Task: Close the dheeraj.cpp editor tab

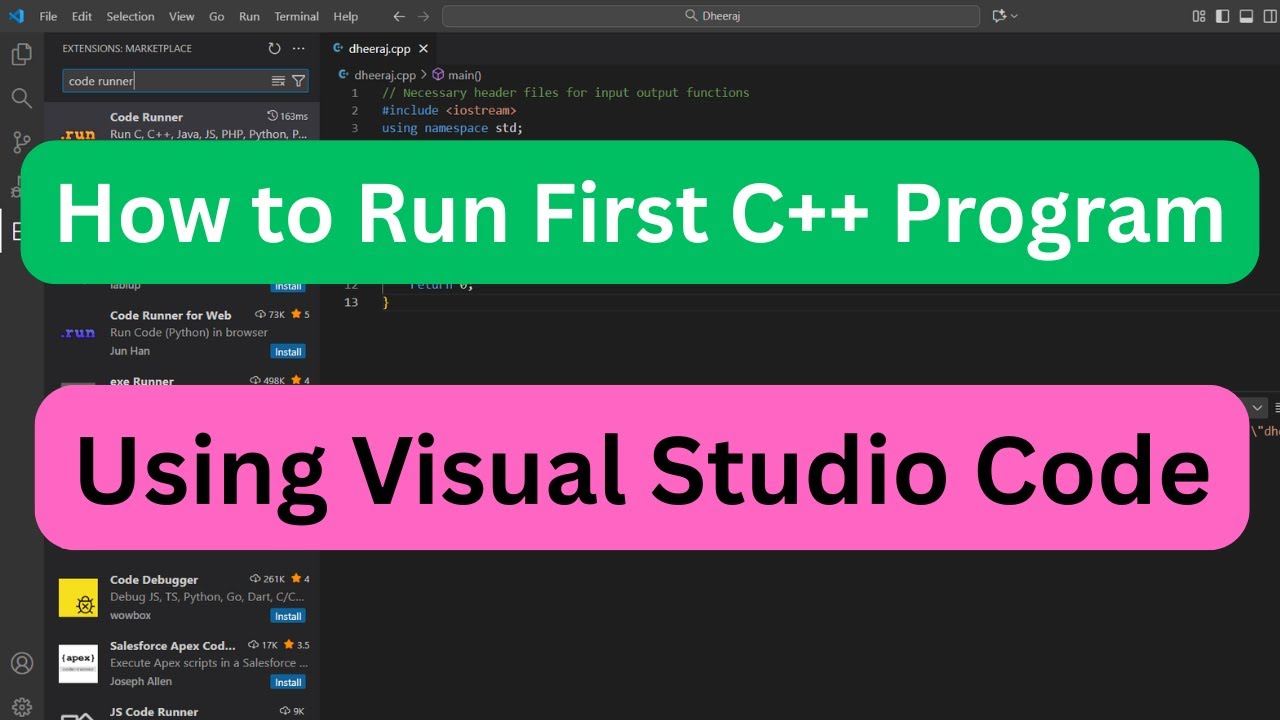Action: pyautogui.click(x=423, y=48)
